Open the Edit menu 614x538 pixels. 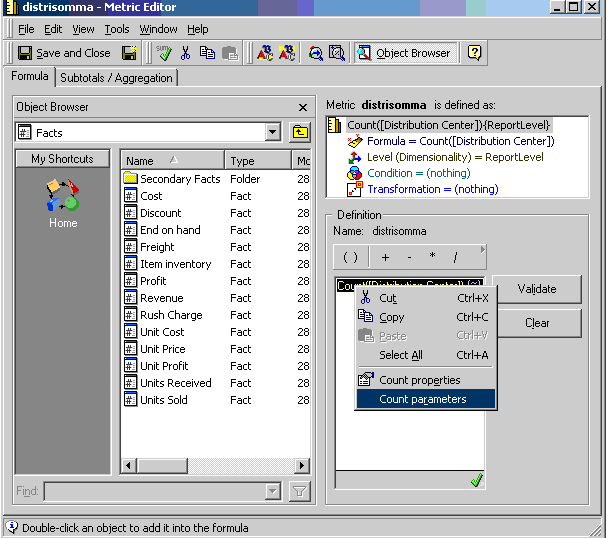coord(53,29)
